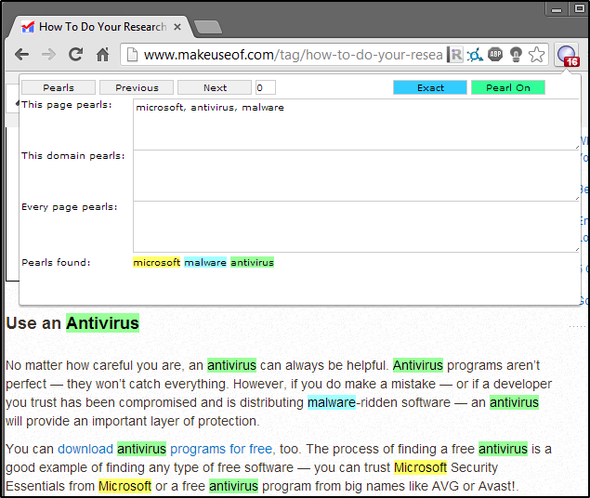Click the Previous button

[x=137, y=88]
